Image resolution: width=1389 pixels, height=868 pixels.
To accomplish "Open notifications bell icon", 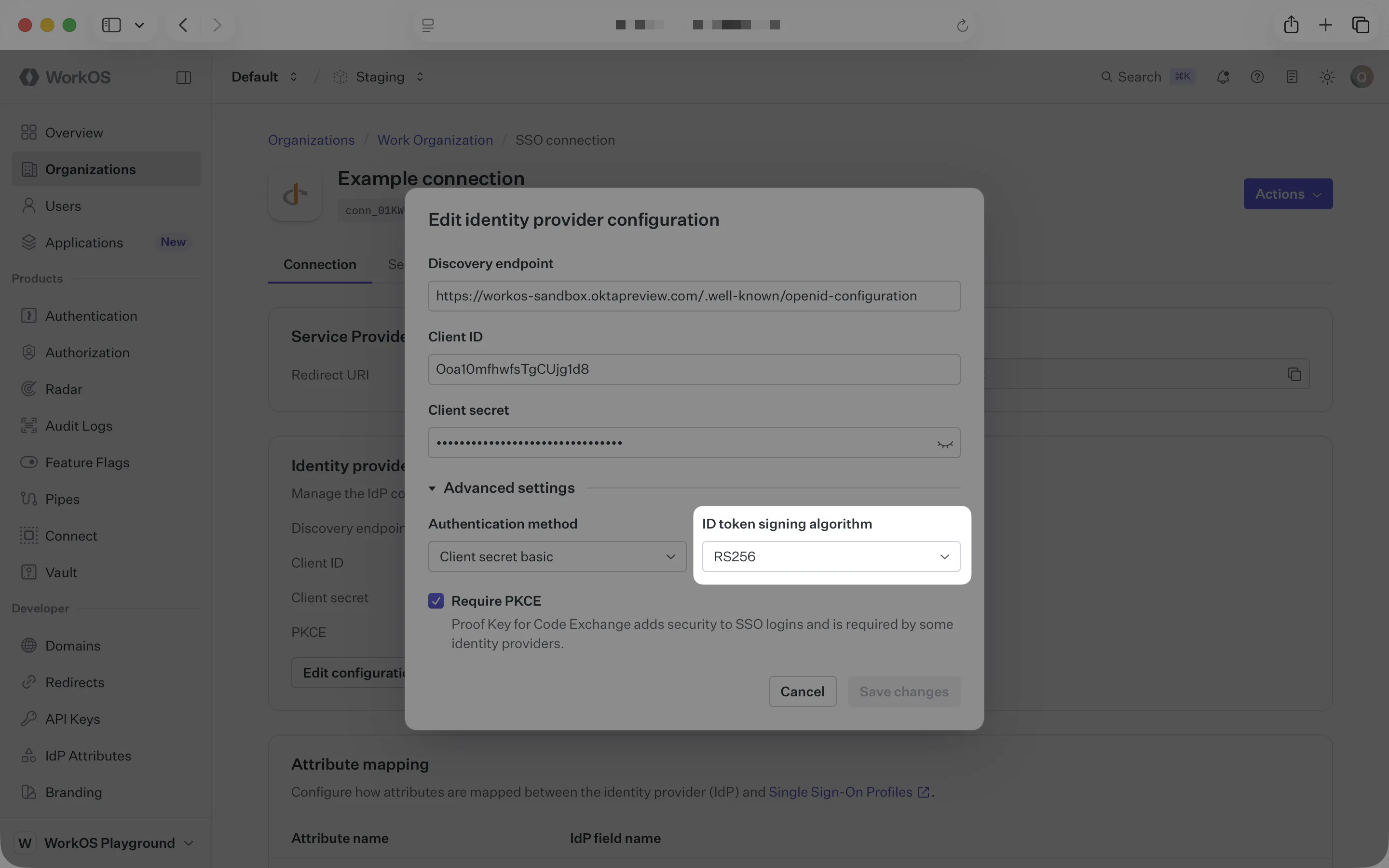I will coord(1223,77).
